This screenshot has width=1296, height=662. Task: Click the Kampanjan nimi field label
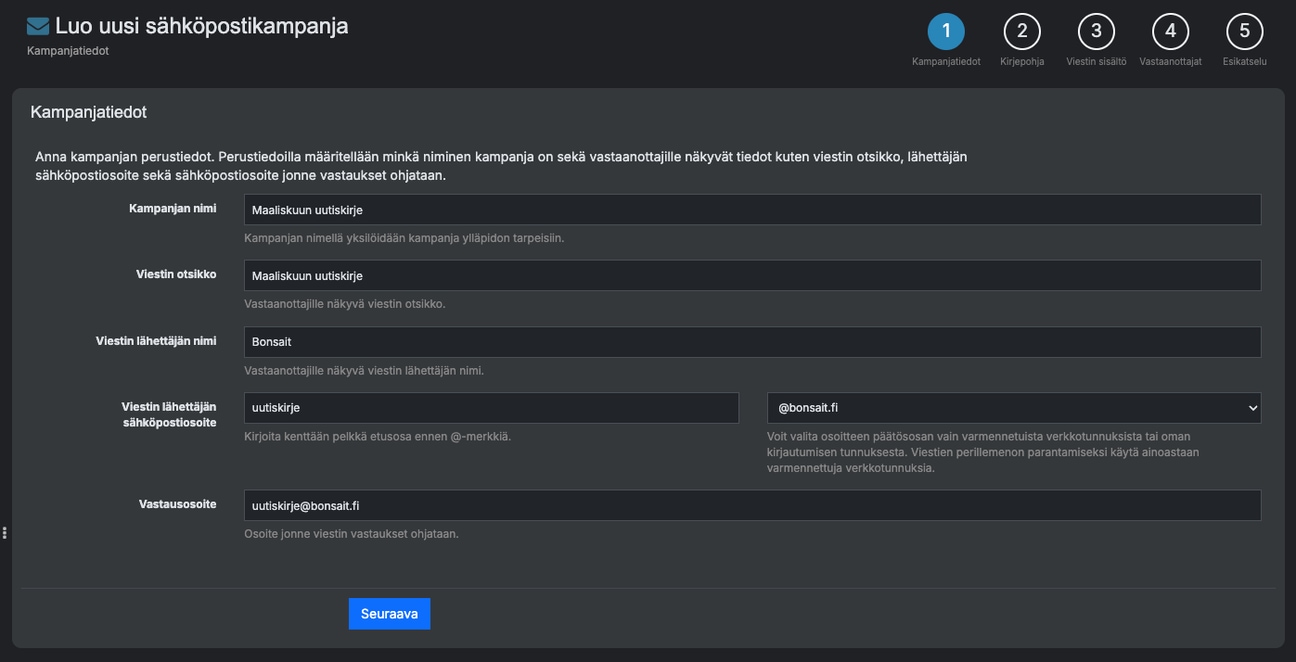tap(172, 209)
